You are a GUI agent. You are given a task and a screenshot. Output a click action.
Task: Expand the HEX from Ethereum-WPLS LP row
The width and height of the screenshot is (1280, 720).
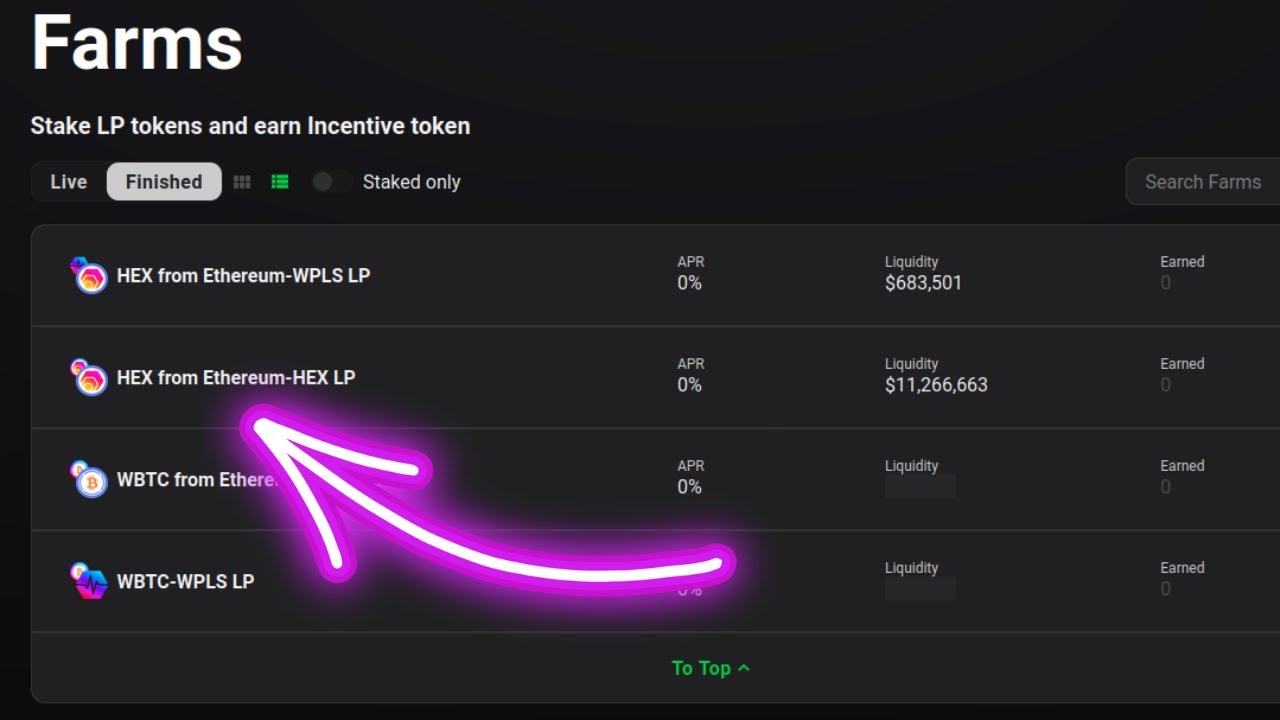coord(655,275)
